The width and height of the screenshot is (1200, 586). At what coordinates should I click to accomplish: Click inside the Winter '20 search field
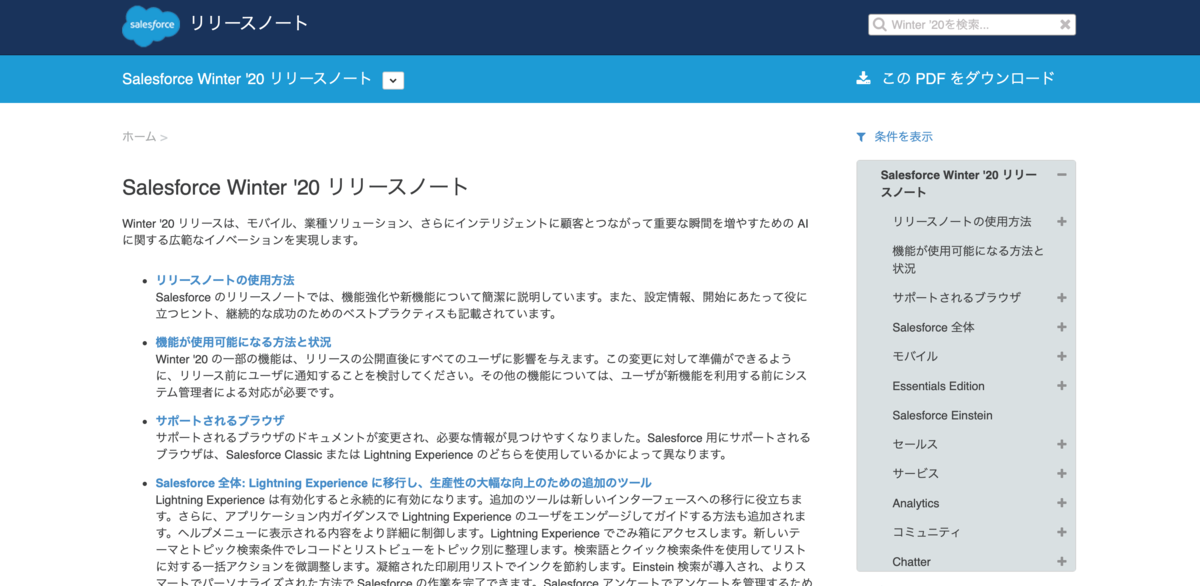click(960, 24)
